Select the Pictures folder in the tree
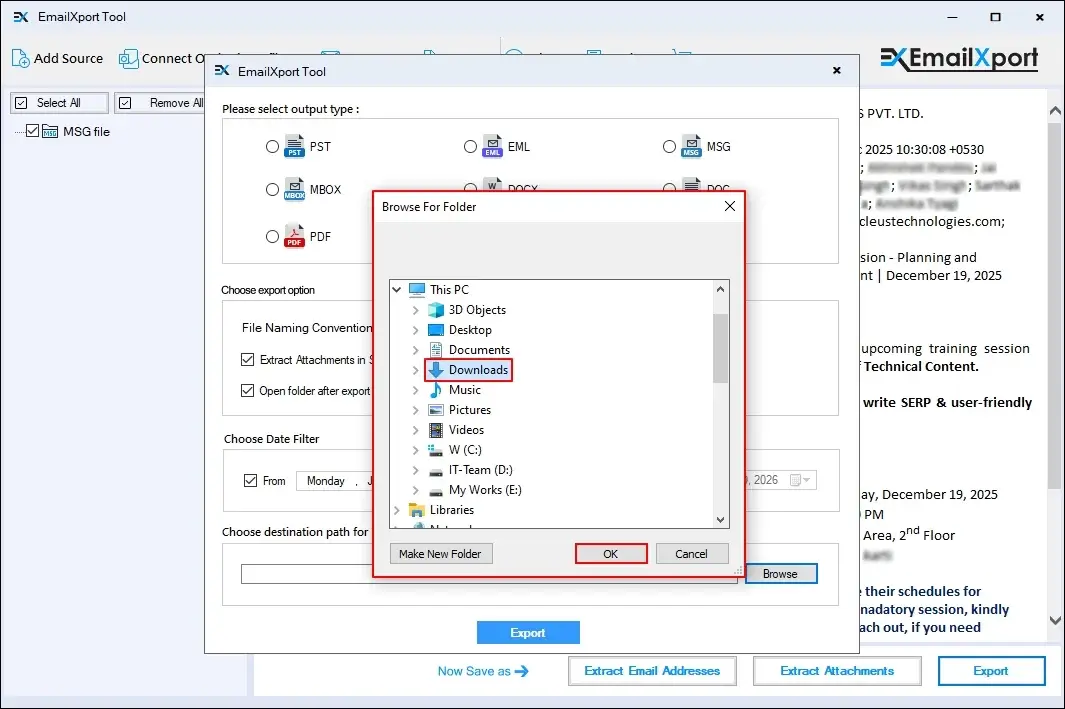Viewport: 1065px width, 709px height. point(469,410)
